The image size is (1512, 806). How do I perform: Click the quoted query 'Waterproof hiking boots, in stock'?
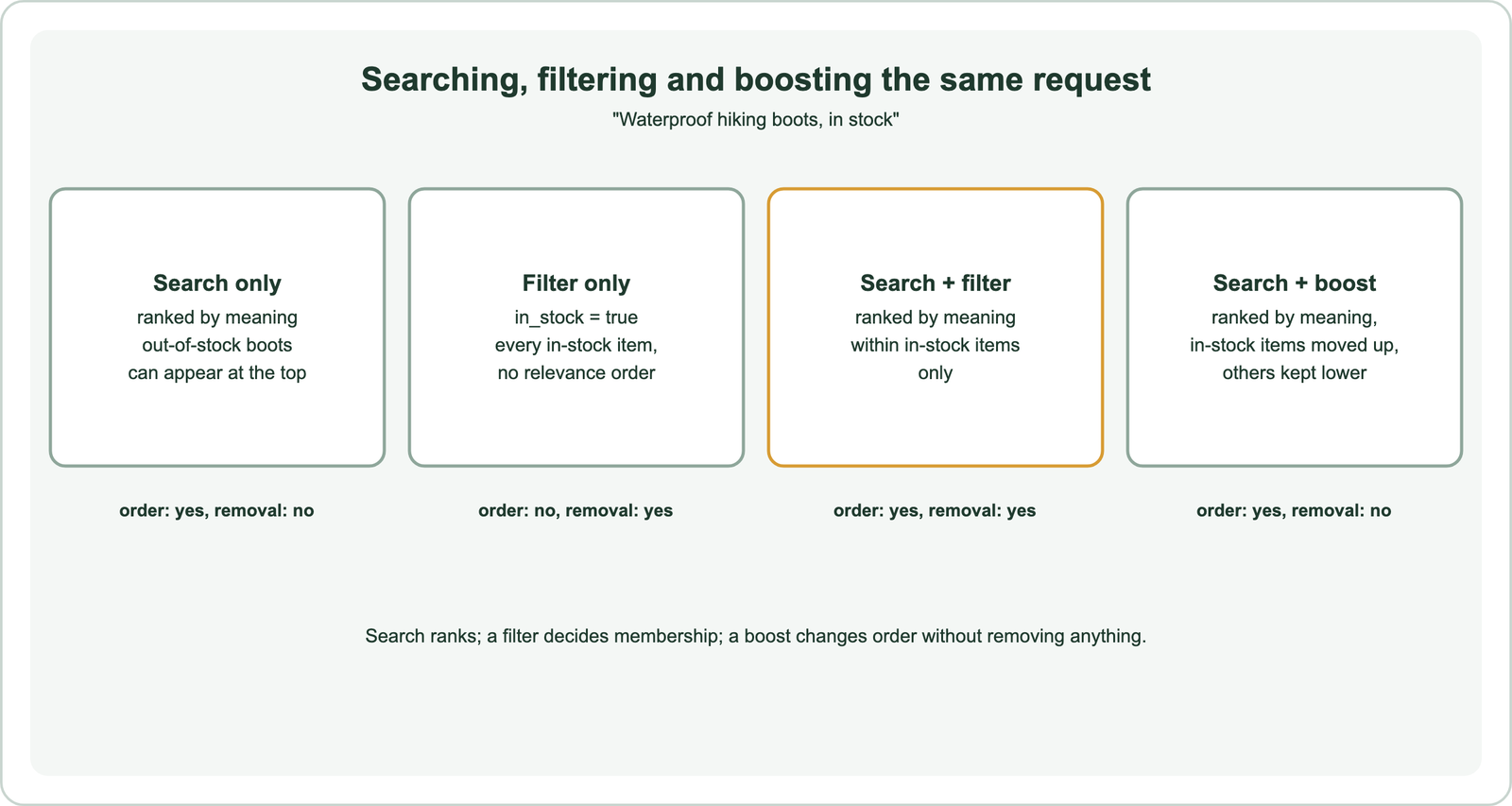point(756,120)
